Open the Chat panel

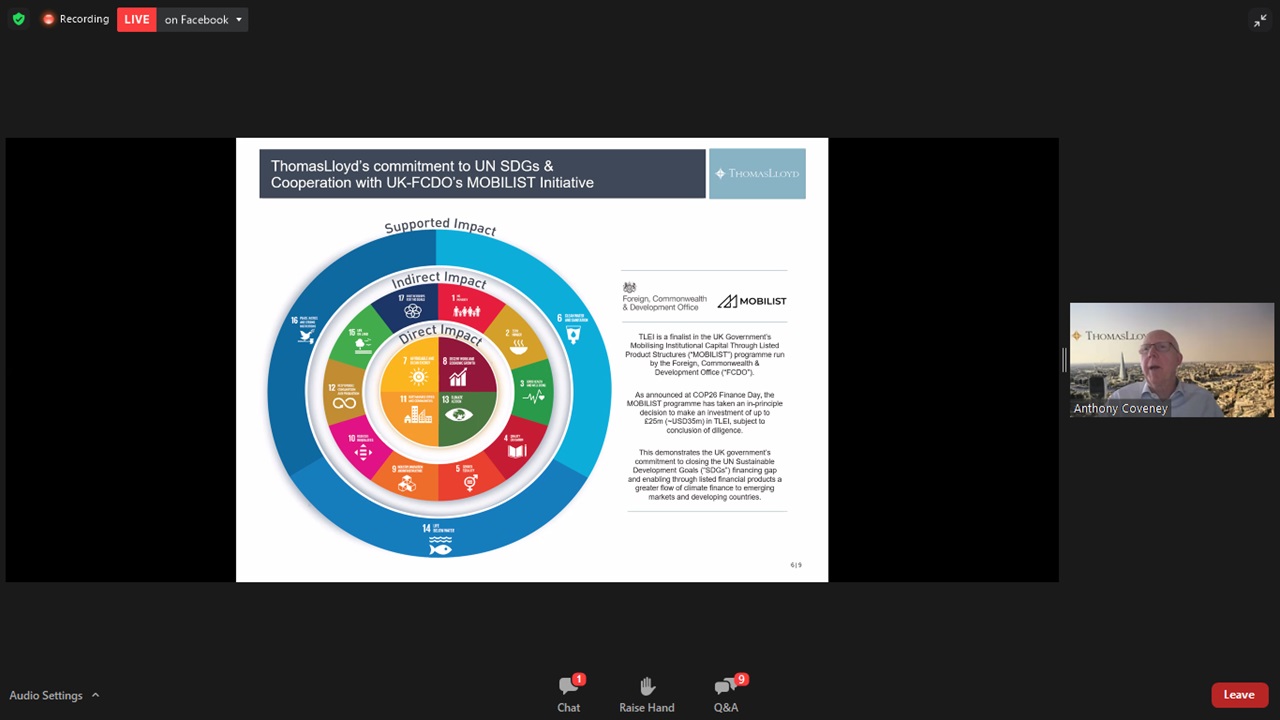(568, 693)
